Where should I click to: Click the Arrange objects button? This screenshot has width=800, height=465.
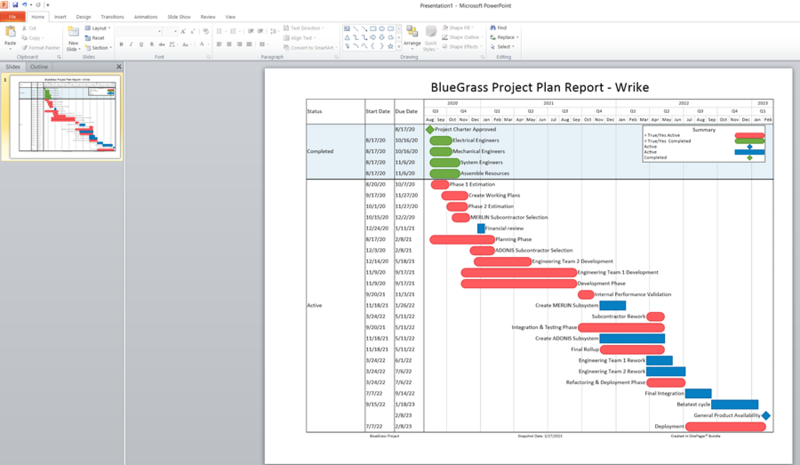pyautogui.click(x=412, y=37)
